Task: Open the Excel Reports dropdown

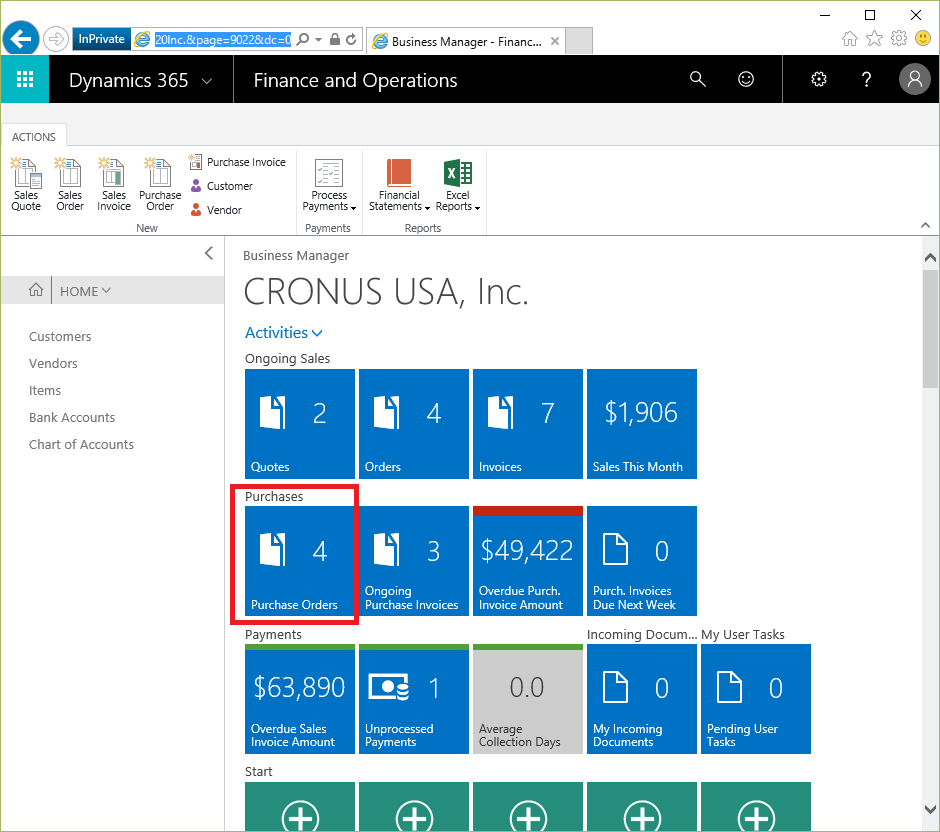Action: coord(458,184)
